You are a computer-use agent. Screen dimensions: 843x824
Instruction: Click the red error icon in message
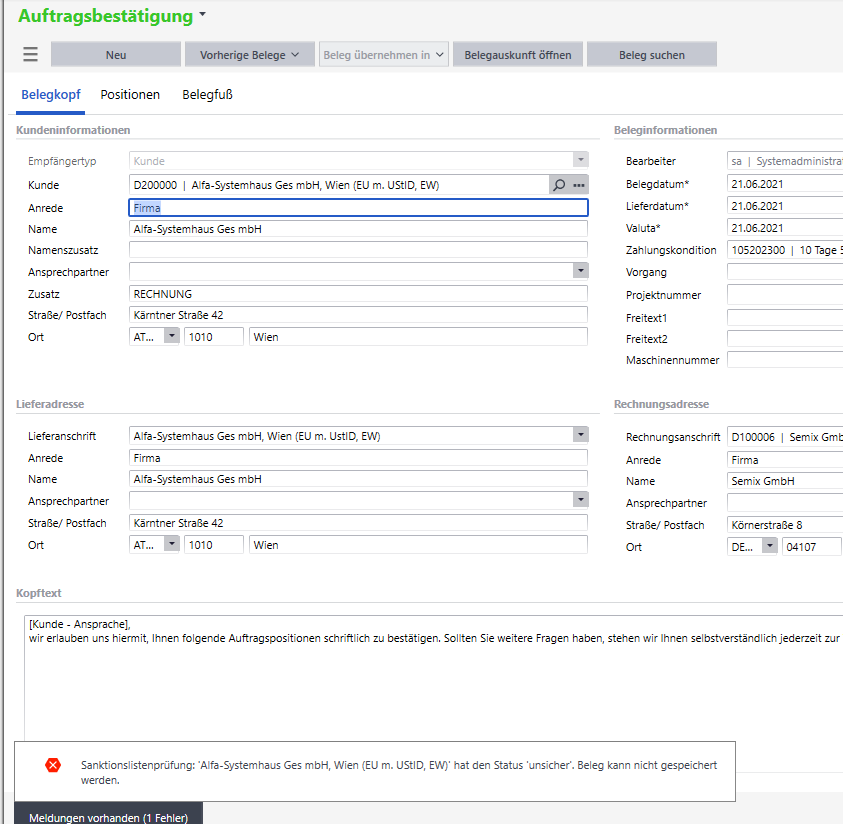[53, 765]
